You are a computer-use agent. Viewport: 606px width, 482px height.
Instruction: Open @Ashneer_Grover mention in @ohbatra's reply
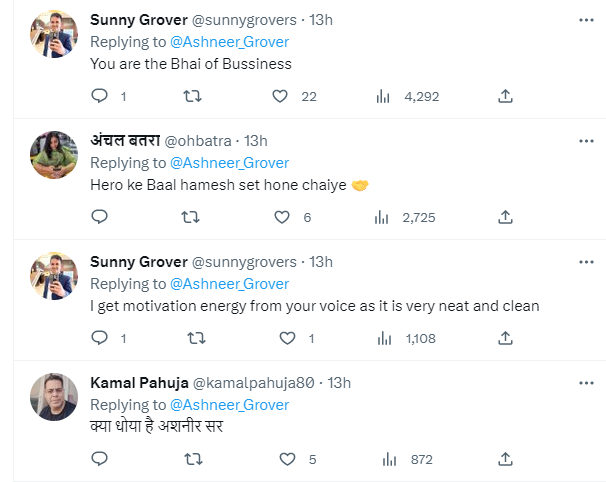coord(229,163)
